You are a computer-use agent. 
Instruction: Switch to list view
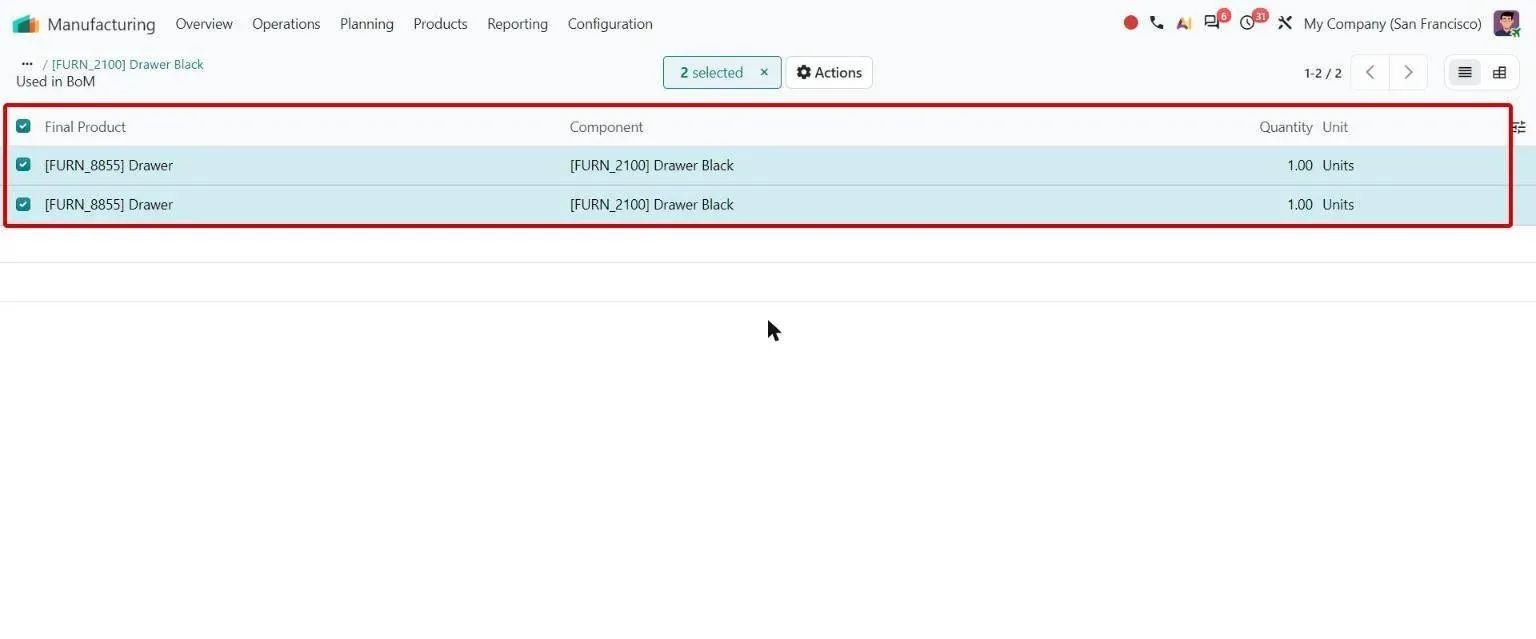[1465, 72]
